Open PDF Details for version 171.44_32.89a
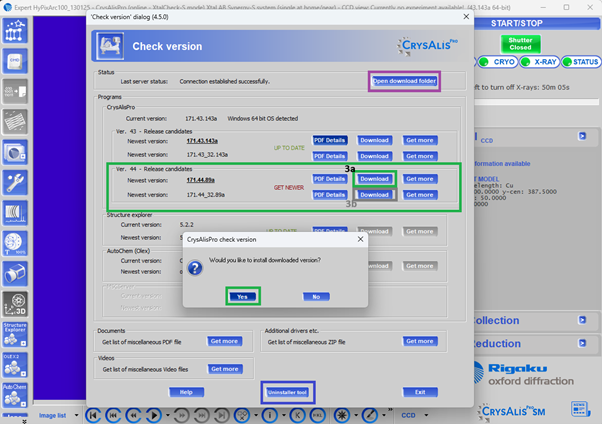This screenshot has width=602, height=424. (x=329, y=195)
